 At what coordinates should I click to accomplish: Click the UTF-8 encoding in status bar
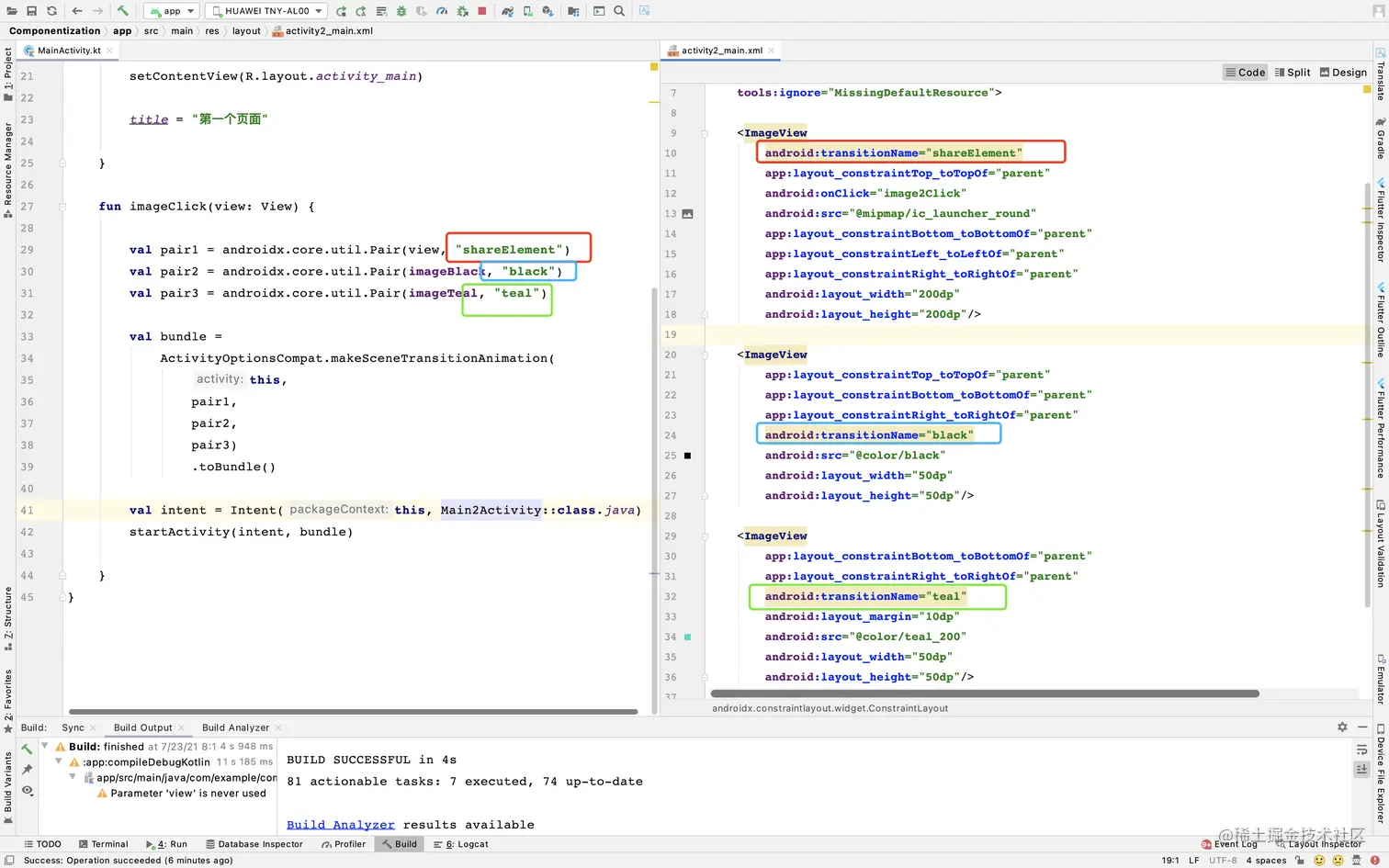tap(1223, 861)
